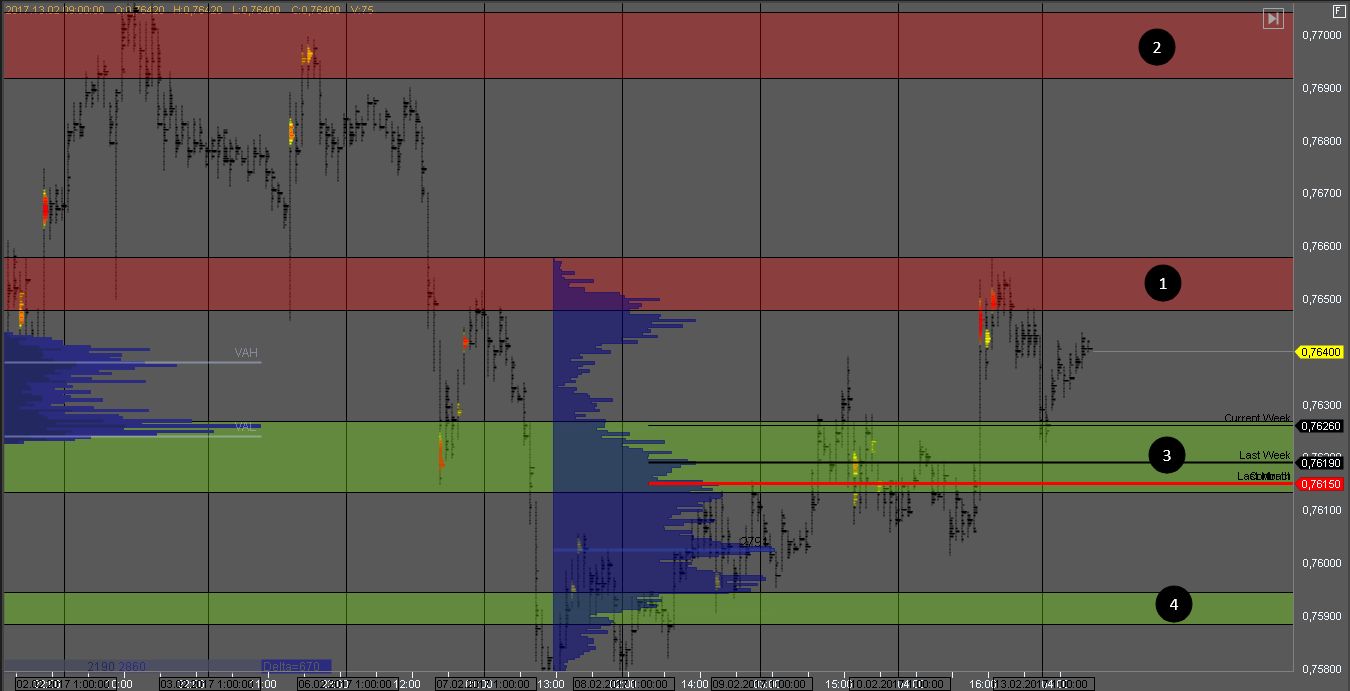Screen dimensions: 1350x691
Task: Click the red 0,76150 price tag
Action: click(x=1321, y=484)
